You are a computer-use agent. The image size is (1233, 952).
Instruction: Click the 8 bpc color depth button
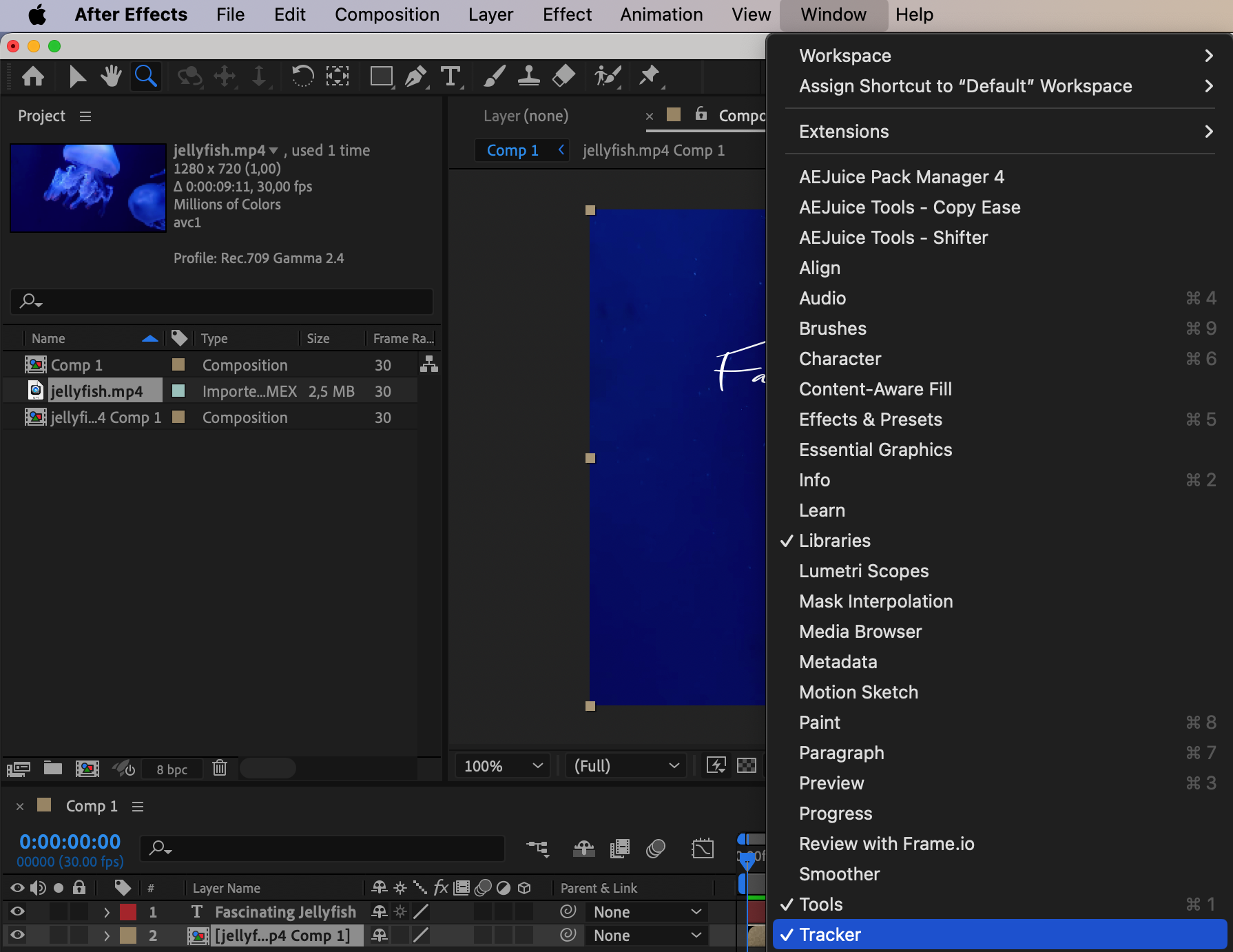pyautogui.click(x=172, y=769)
